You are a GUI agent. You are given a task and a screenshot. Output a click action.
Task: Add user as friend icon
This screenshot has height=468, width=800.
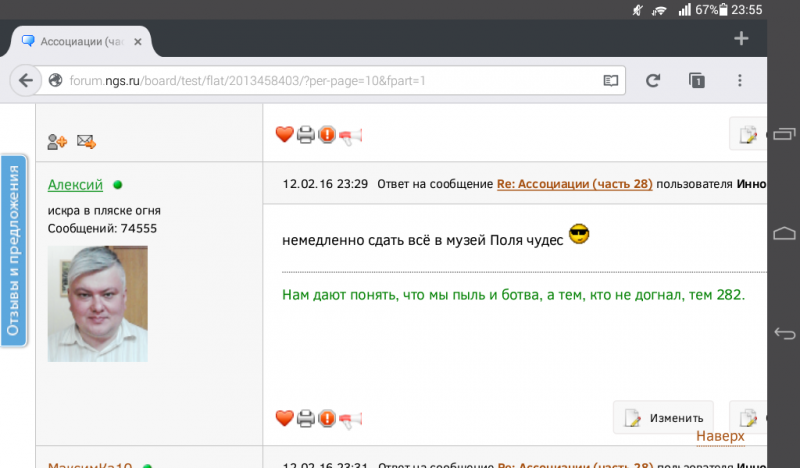pos(57,142)
